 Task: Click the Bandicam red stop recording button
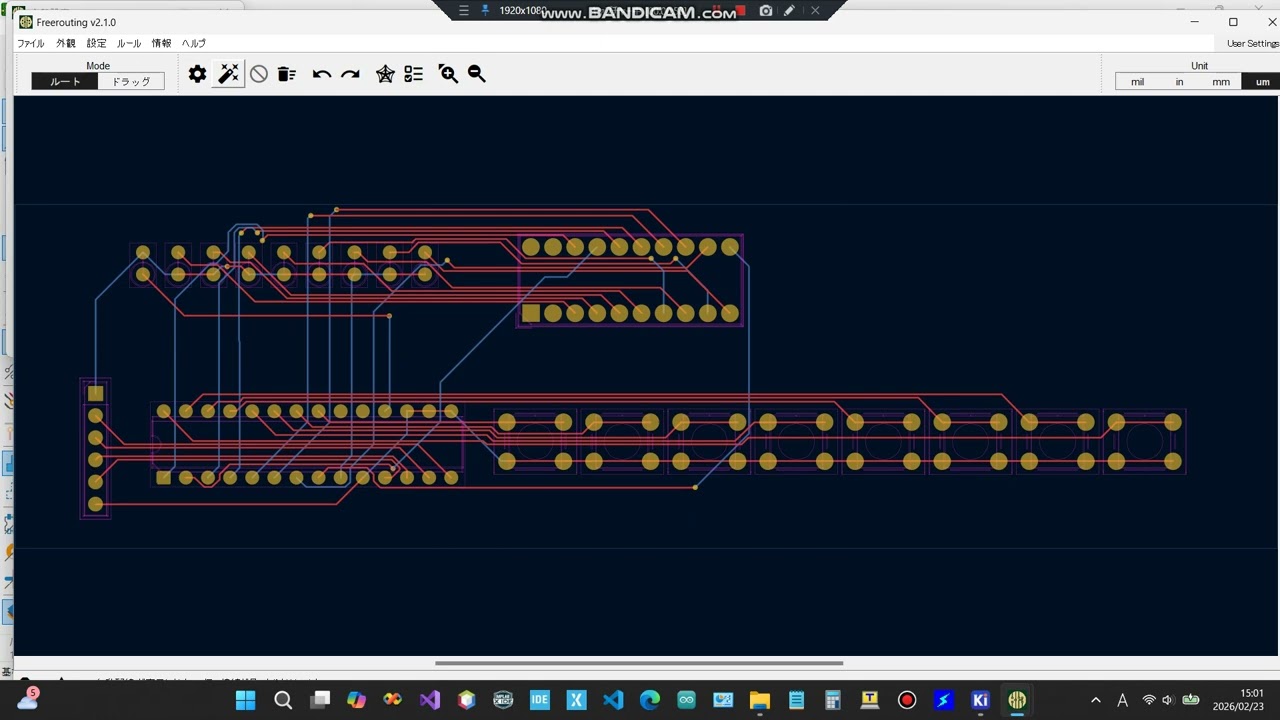tap(741, 10)
